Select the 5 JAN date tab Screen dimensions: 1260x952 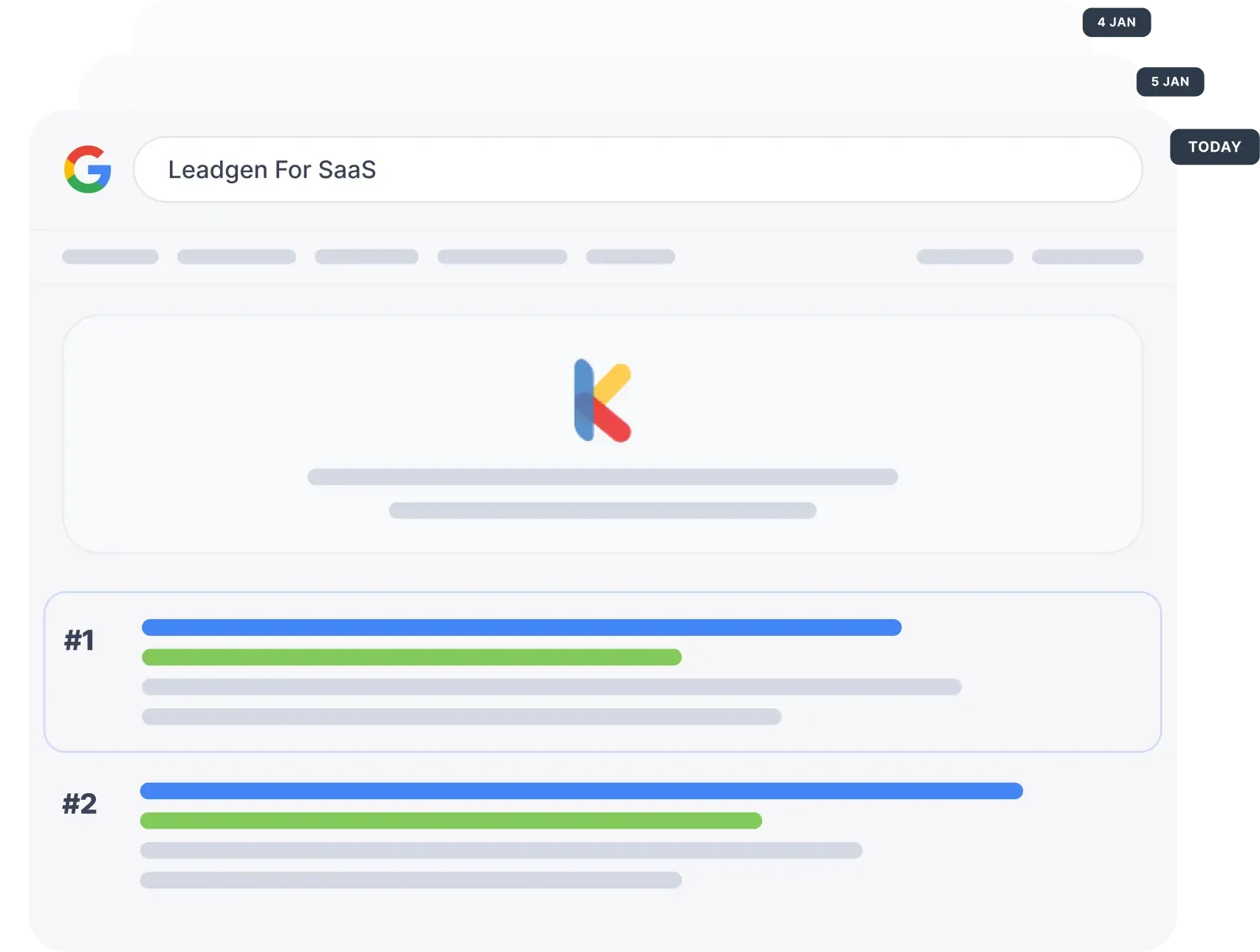pyautogui.click(x=1170, y=82)
